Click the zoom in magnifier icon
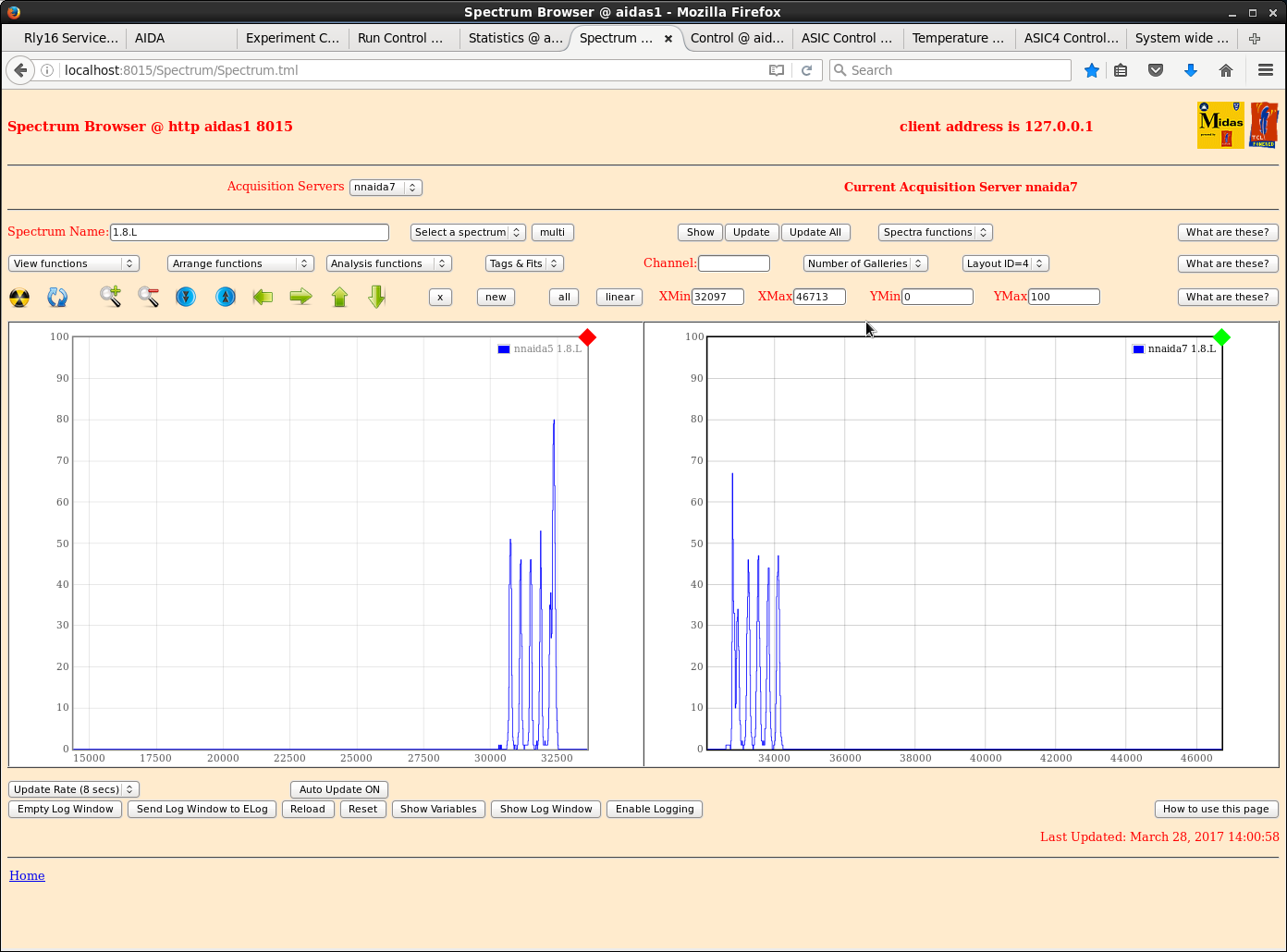This screenshot has width=1287, height=952. pos(111,297)
